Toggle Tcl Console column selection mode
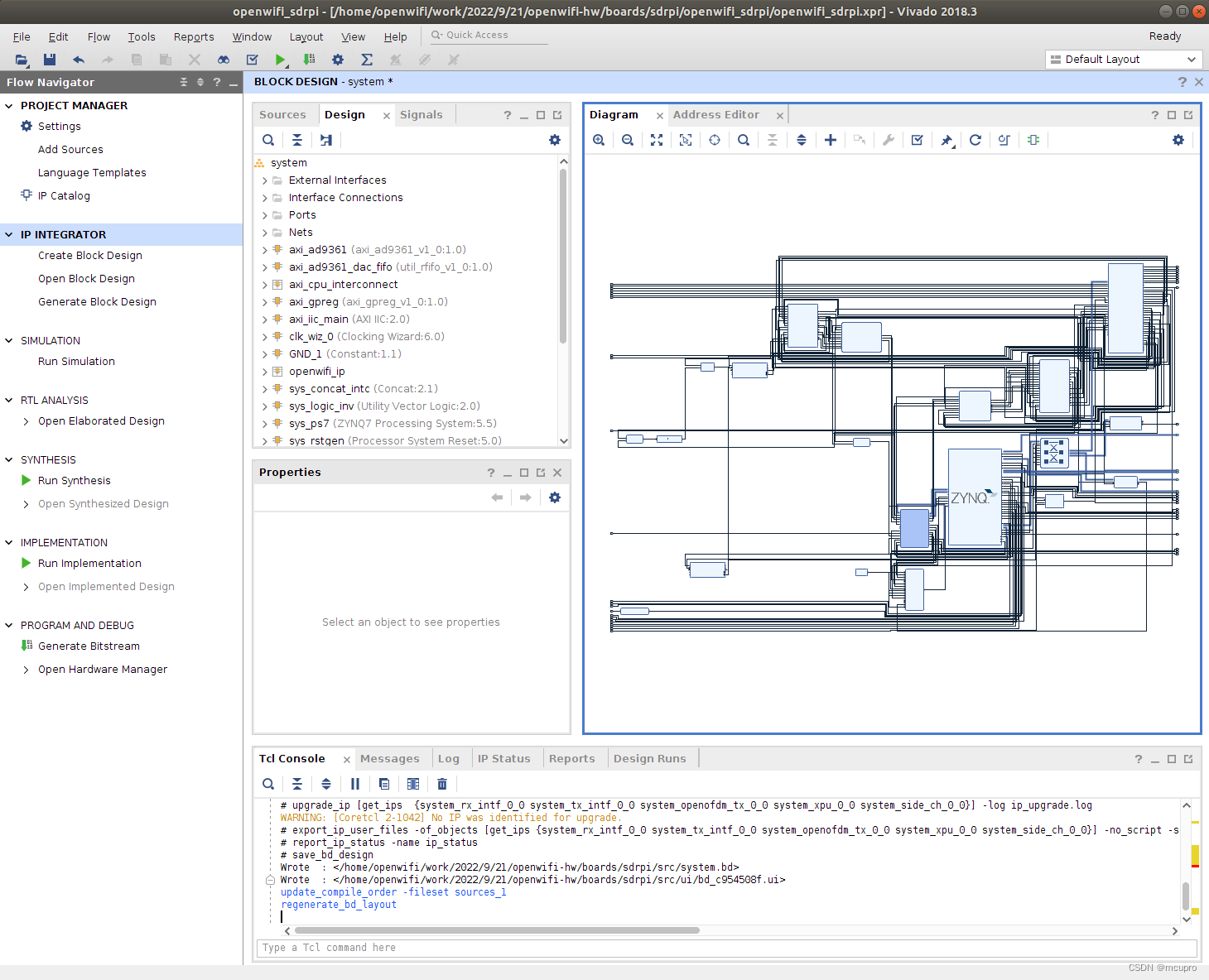This screenshot has height=980, width=1209. coord(413,784)
